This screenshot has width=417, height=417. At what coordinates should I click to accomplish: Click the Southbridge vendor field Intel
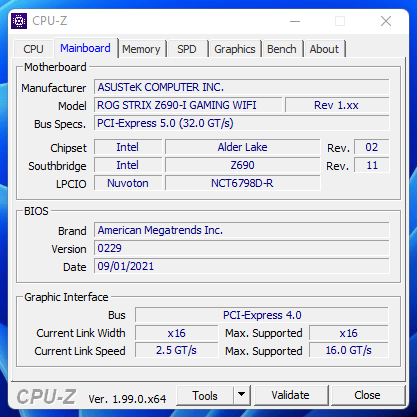tap(128, 165)
